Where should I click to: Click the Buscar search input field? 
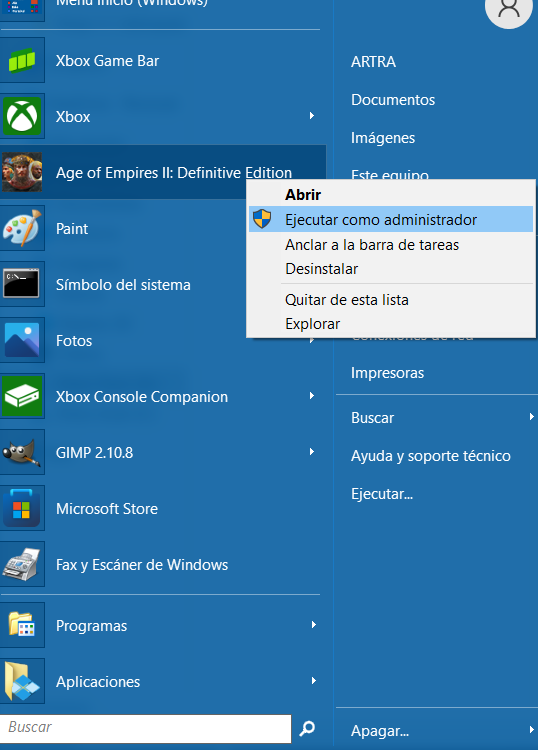click(145, 728)
